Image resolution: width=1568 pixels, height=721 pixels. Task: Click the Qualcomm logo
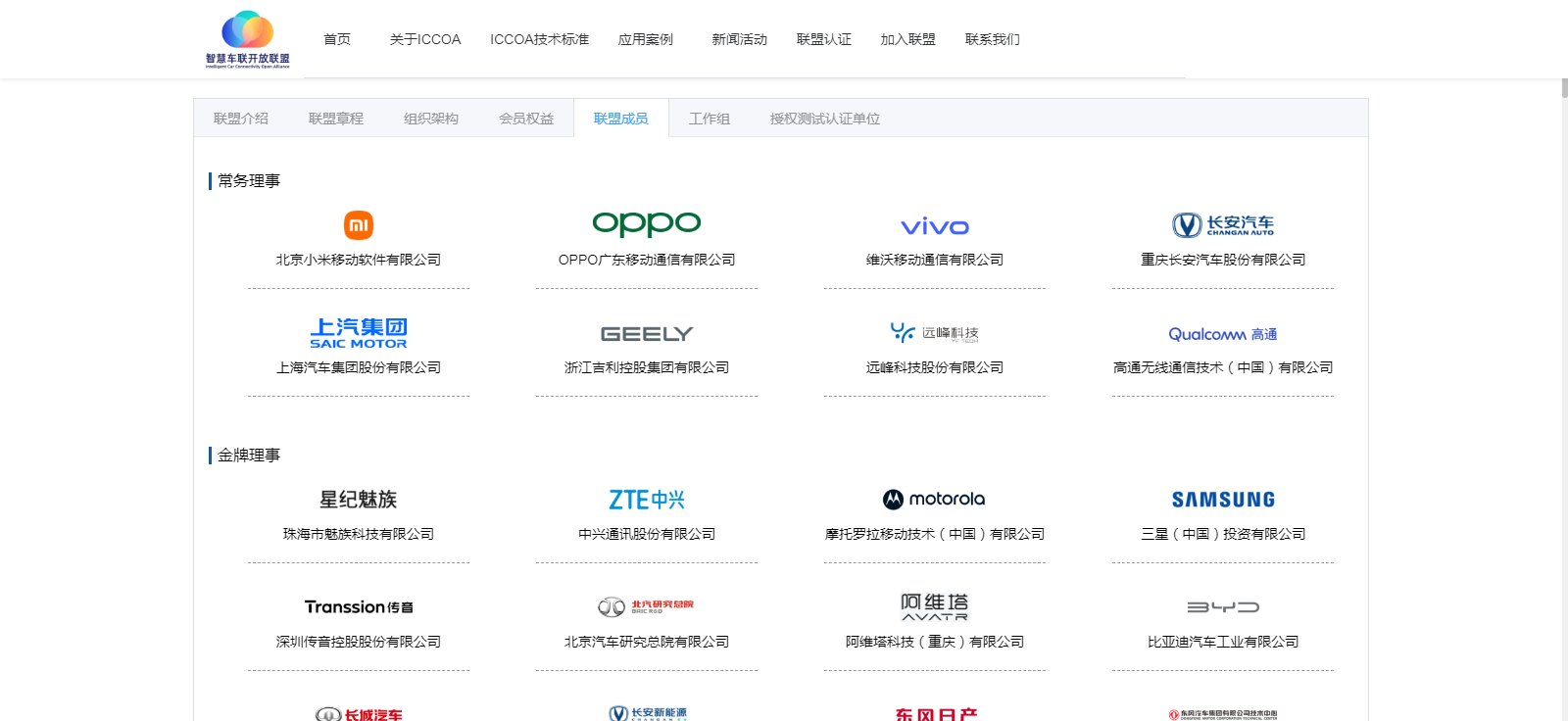point(1223,334)
